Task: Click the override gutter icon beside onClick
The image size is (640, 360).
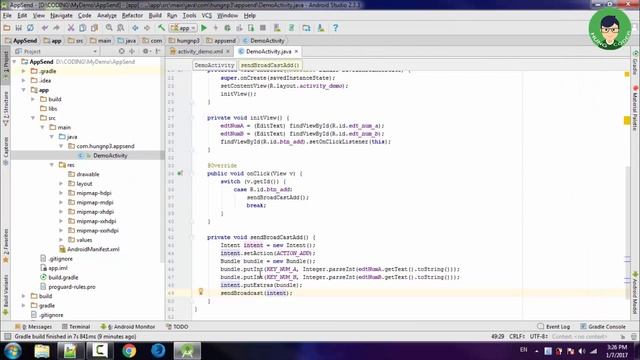Action: point(180,173)
